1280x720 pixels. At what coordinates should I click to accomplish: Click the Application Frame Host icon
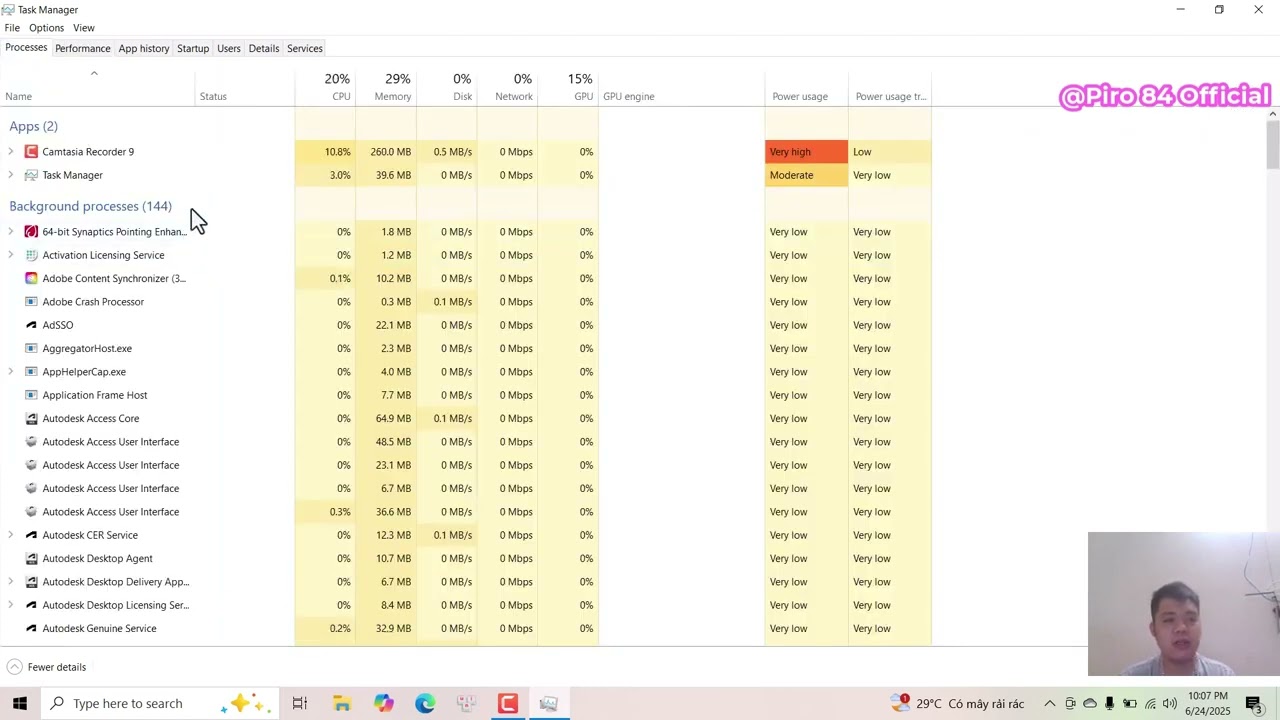point(31,395)
